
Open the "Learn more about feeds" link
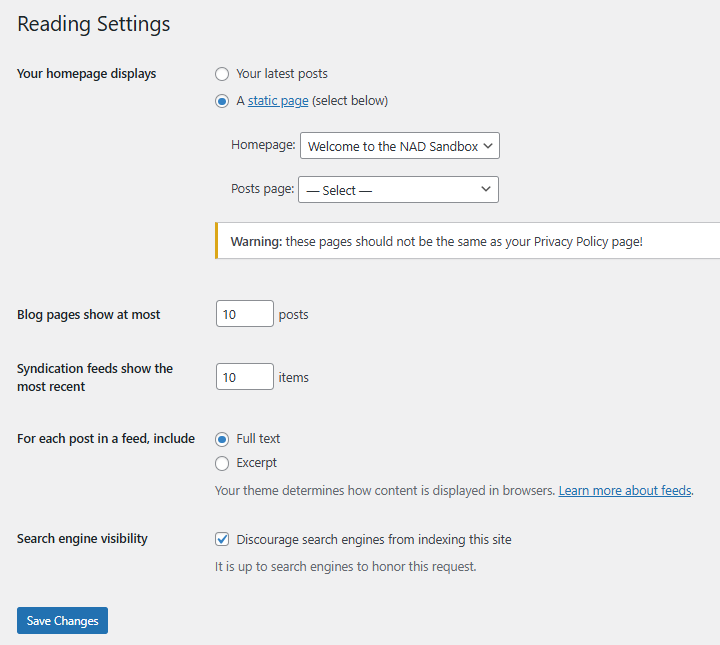[x=625, y=491]
